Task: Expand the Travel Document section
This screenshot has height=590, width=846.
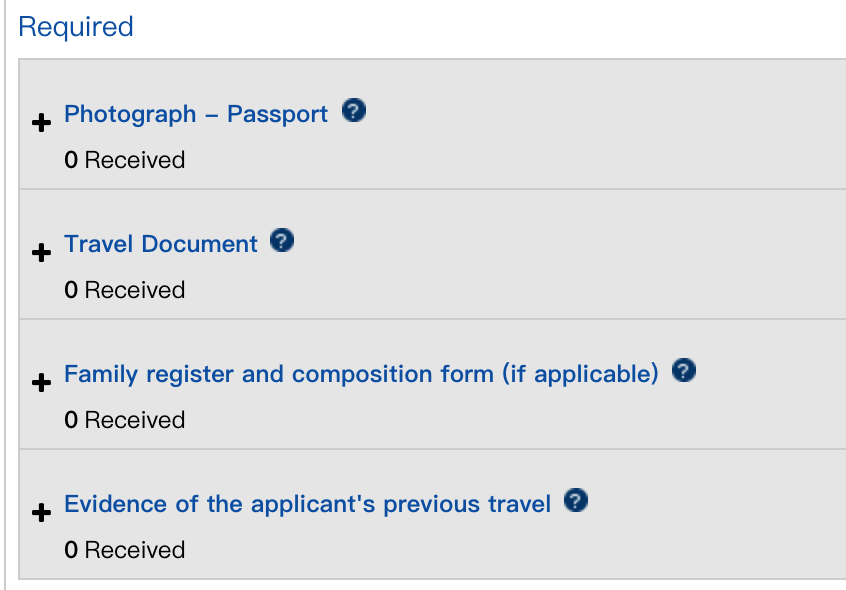Action: 41,253
